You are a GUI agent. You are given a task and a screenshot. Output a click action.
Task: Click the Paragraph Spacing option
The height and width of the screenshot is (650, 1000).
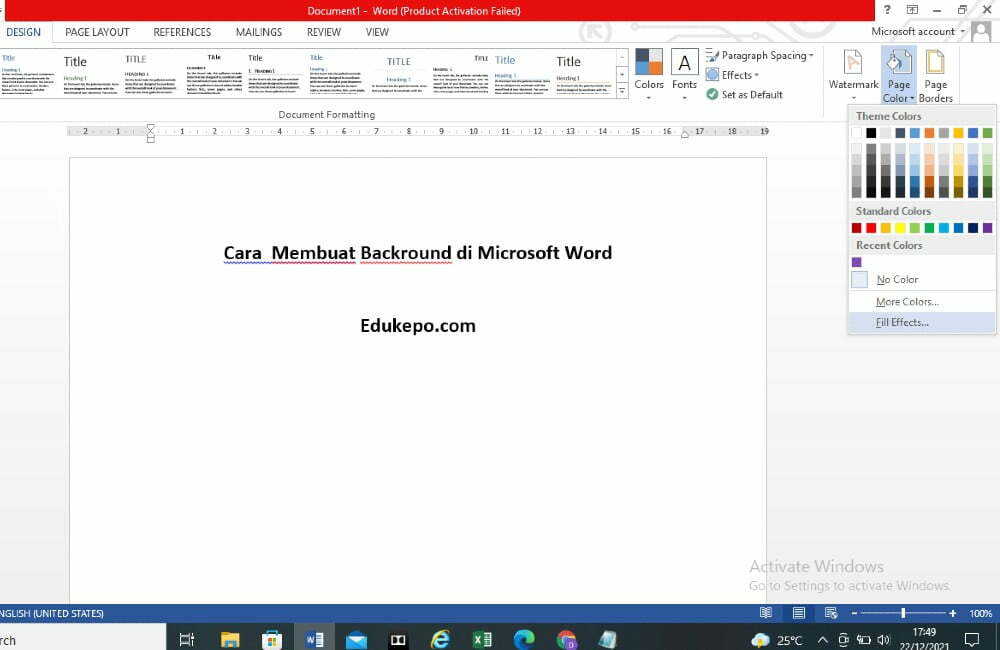pyautogui.click(x=759, y=55)
